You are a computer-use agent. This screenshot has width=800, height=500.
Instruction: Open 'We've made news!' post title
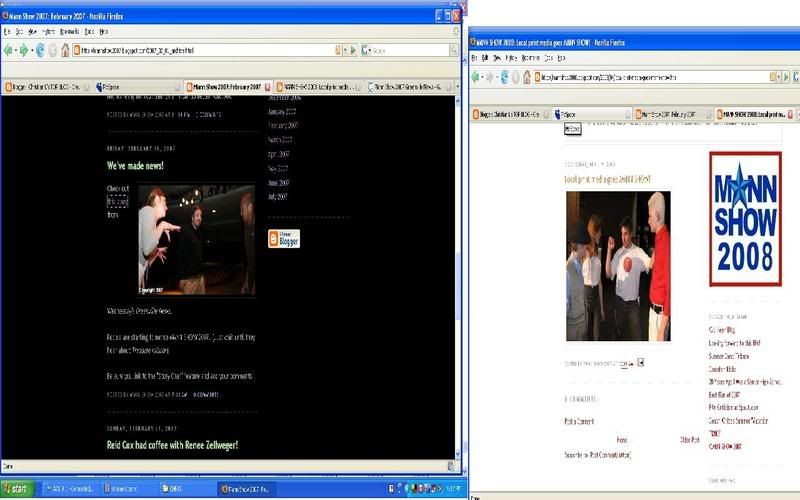[x=135, y=166]
